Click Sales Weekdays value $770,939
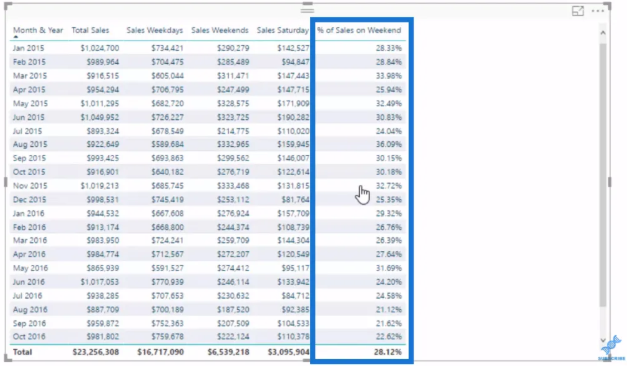The height and width of the screenshot is (366, 631). coord(167,282)
